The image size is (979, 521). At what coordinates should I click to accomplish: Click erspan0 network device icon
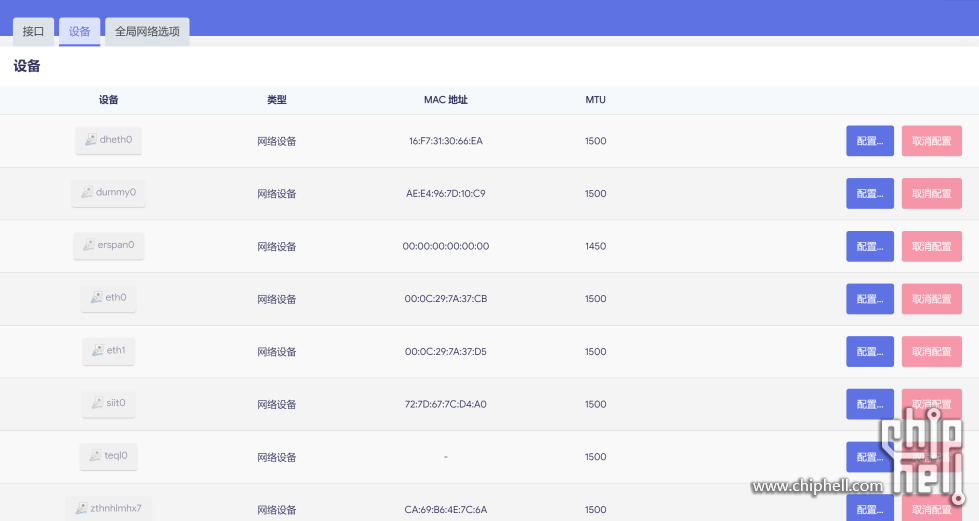coord(89,244)
